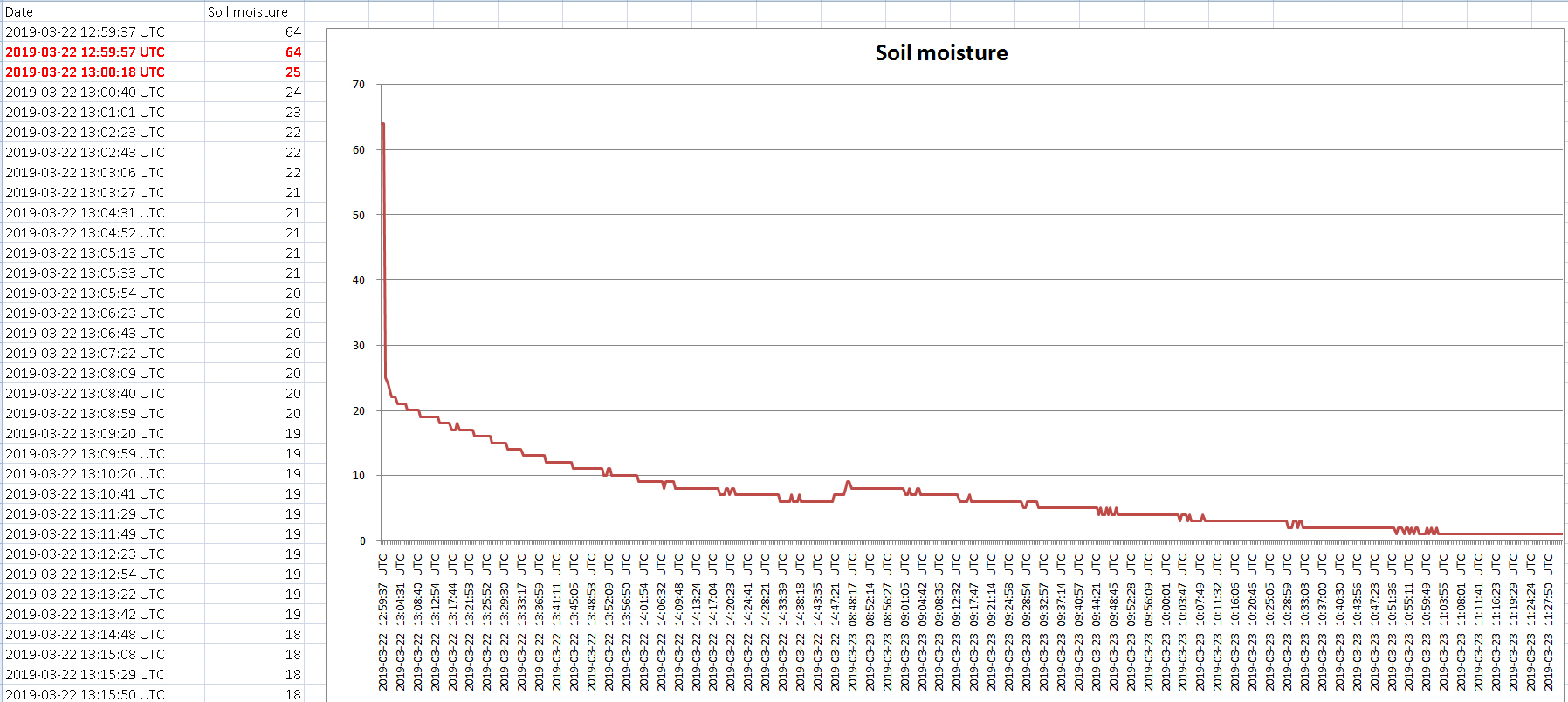The image size is (1568, 702).
Task: Click the y-axis label 0 on the chart
Action: pos(362,541)
